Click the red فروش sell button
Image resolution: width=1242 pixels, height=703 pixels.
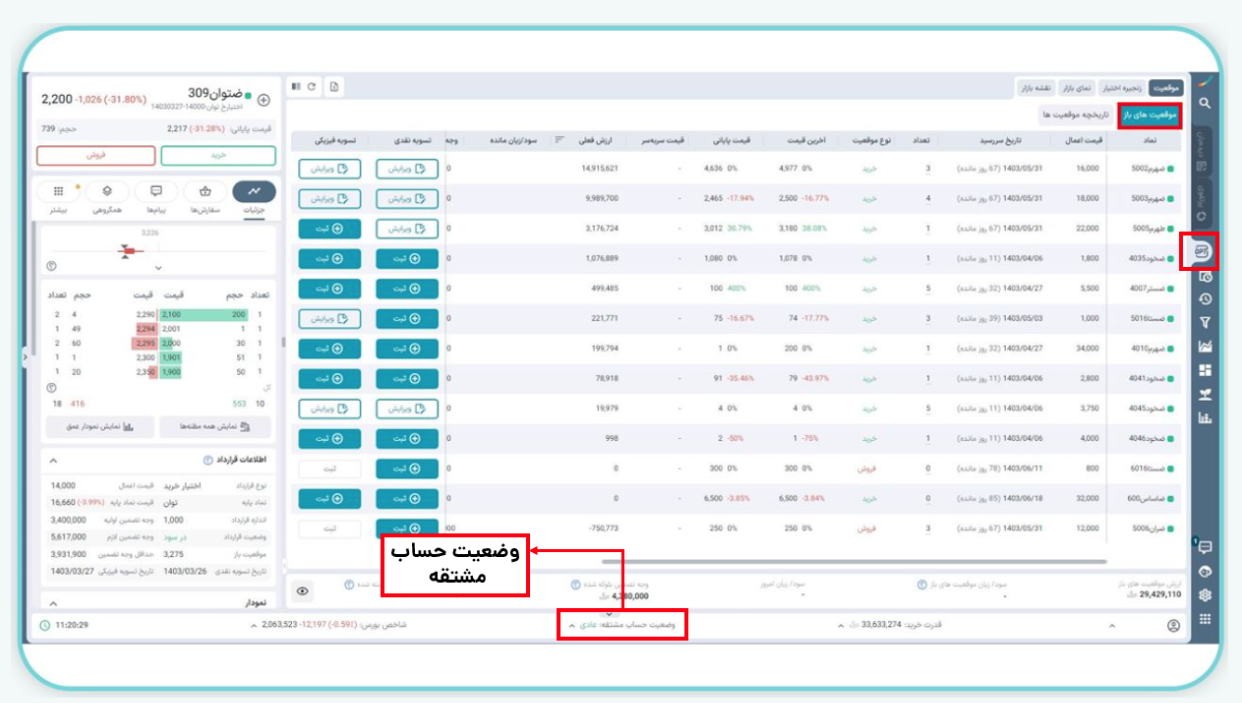[96, 156]
